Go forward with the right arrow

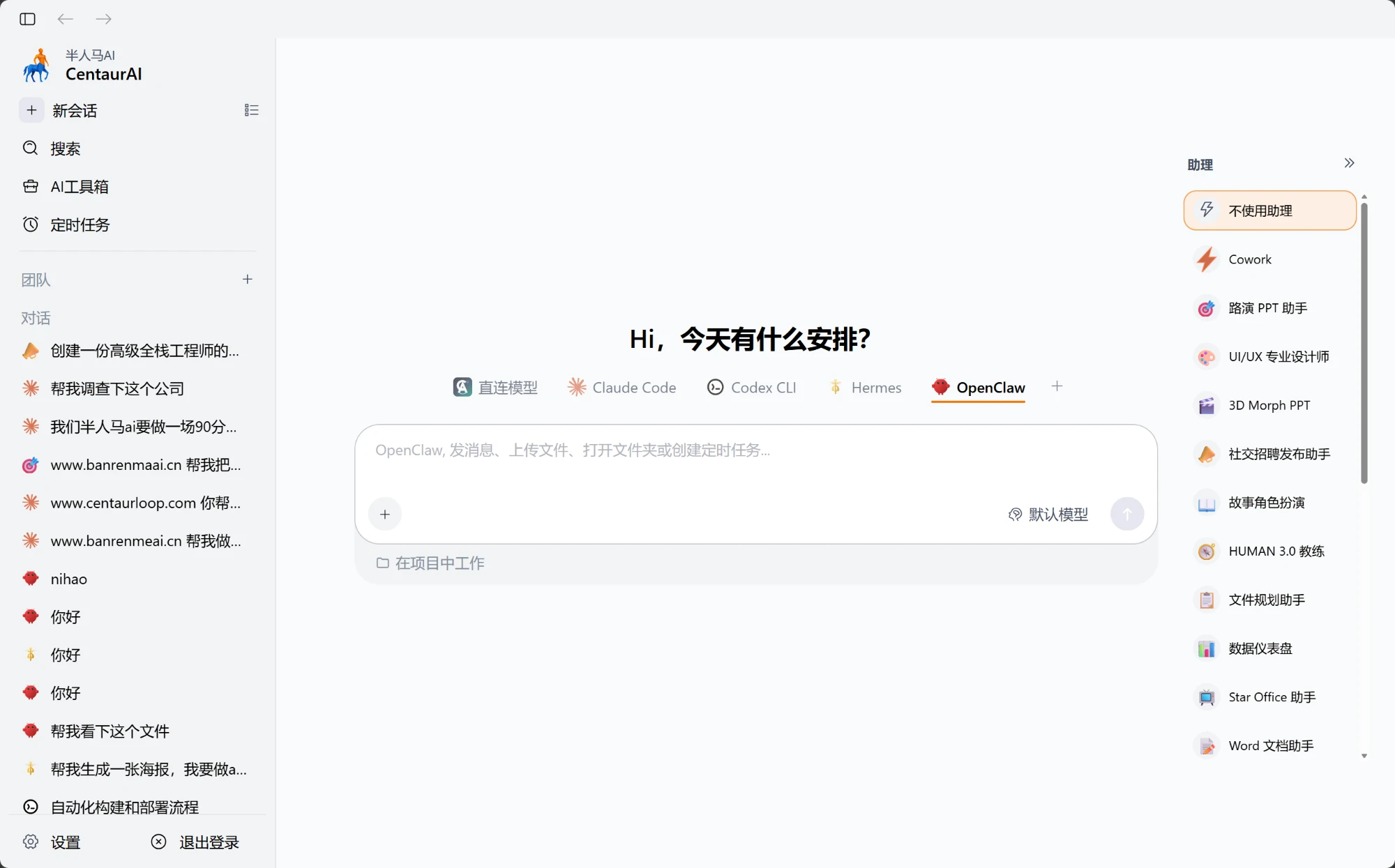click(x=103, y=19)
